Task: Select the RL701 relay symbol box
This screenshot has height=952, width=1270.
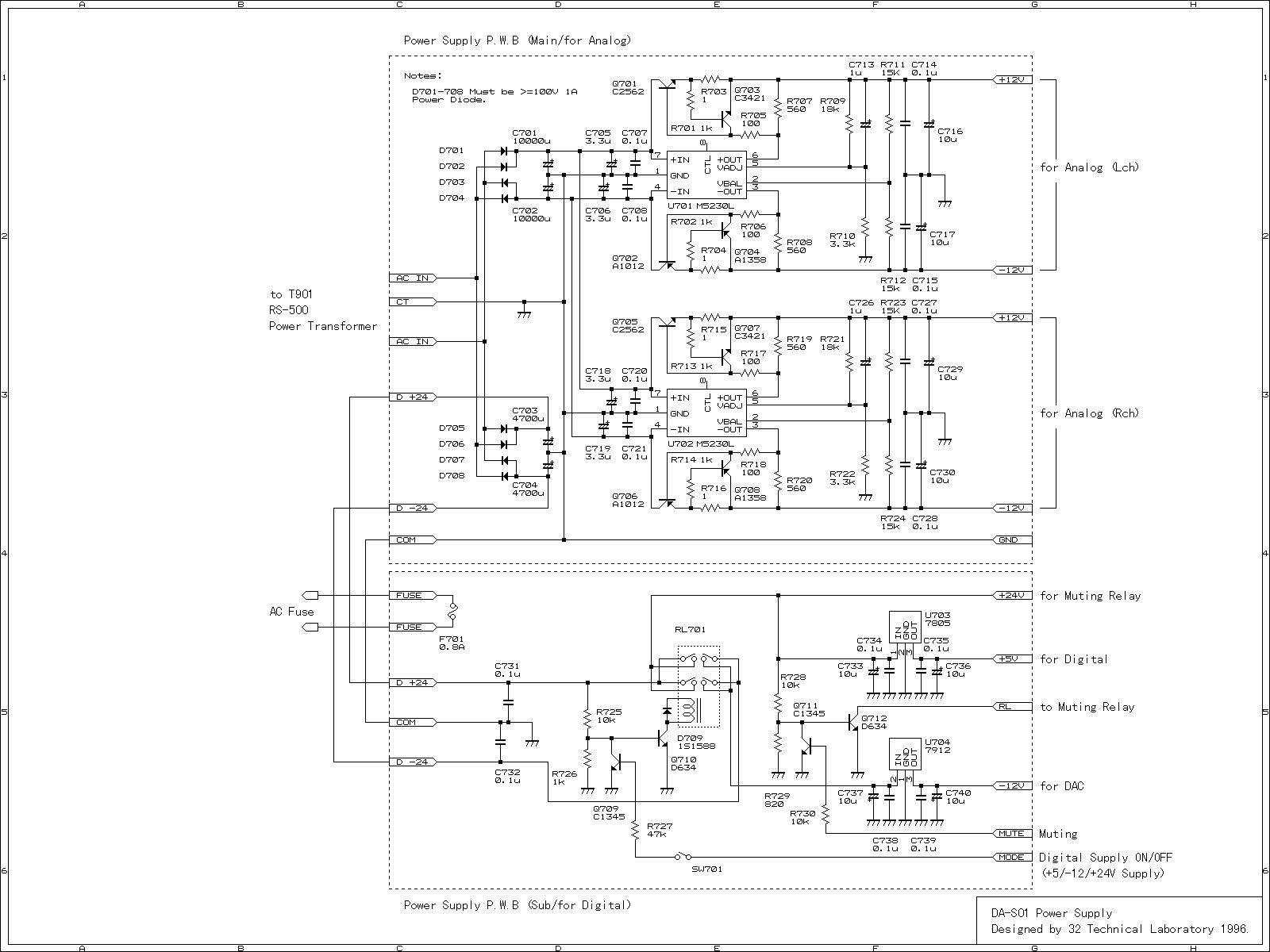Action: (698, 686)
